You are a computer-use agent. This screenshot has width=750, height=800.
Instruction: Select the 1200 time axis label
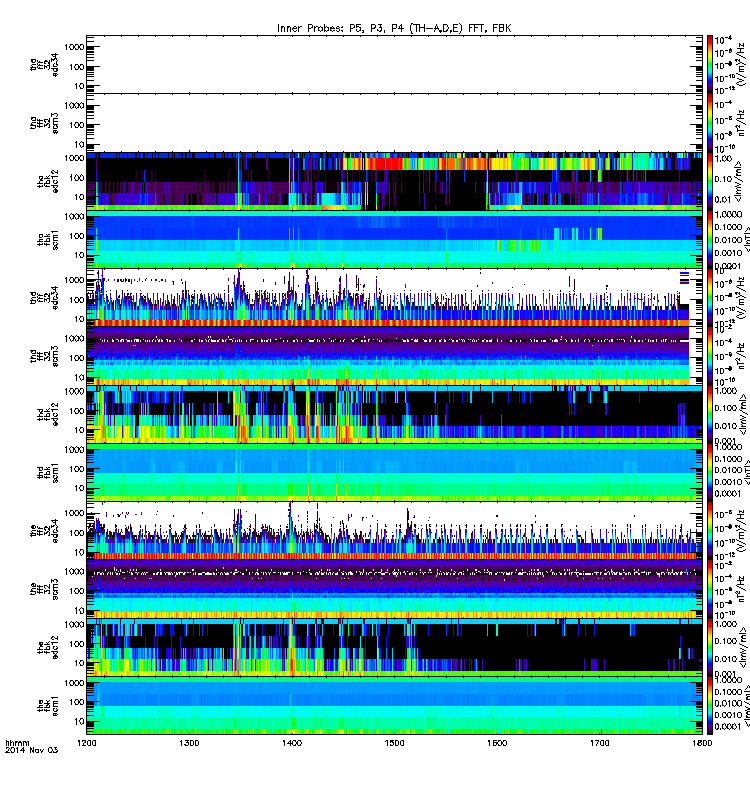[86, 743]
